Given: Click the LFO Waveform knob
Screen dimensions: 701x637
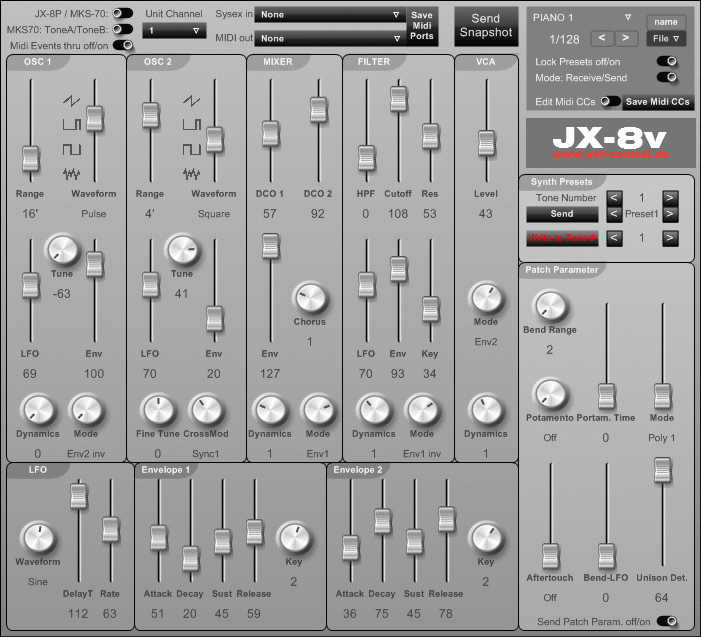Looking at the screenshot, I should tap(38, 538).
